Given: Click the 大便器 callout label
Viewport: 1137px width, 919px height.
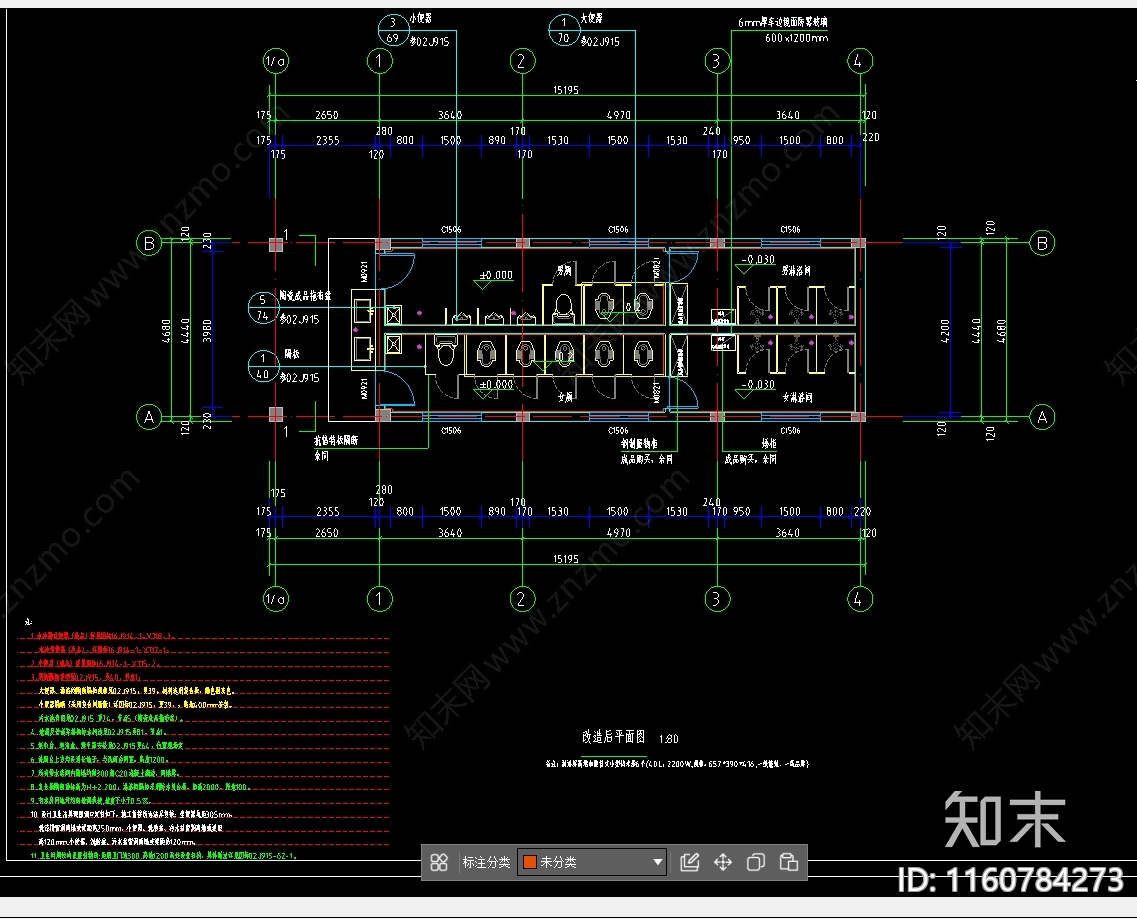Looking at the screenshot, I should [x=591, y=18].
